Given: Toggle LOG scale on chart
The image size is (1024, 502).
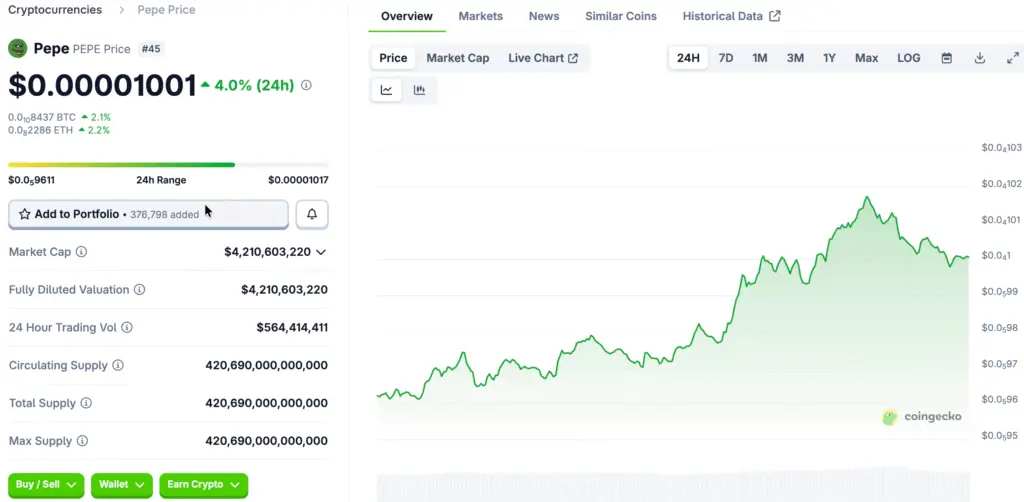Looking at the screenshot, I should (908, 58).
